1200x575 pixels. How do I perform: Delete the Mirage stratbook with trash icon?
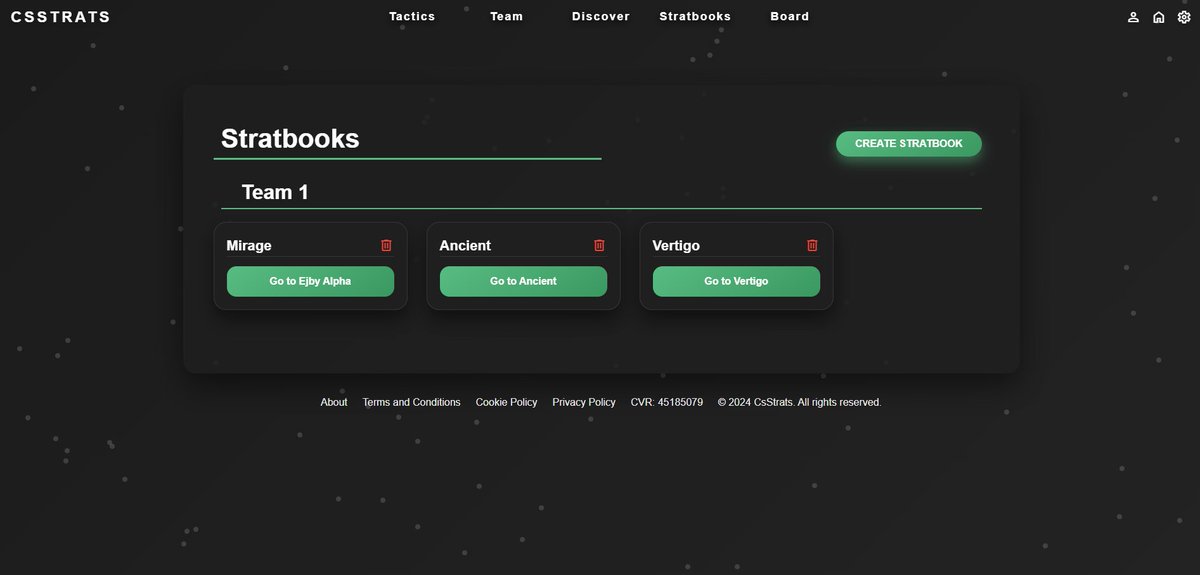click(386, 245)
